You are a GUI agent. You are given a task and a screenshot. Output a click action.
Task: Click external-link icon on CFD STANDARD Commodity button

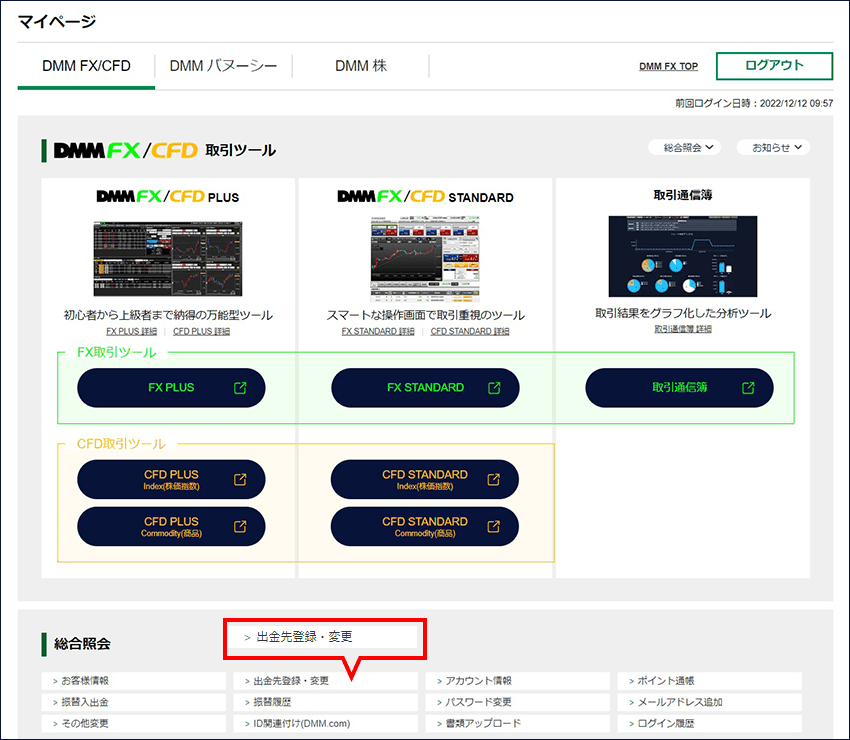[x=493, y=526]
